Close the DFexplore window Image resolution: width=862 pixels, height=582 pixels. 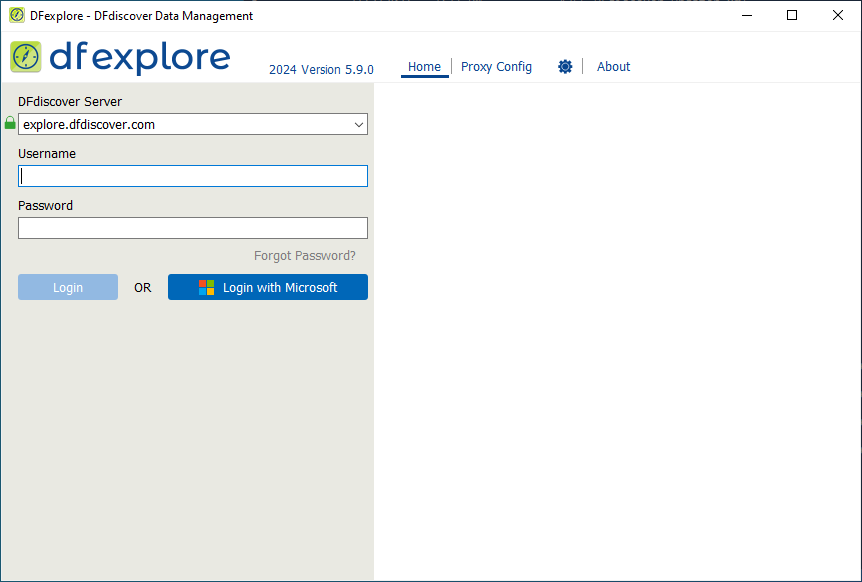837,15
